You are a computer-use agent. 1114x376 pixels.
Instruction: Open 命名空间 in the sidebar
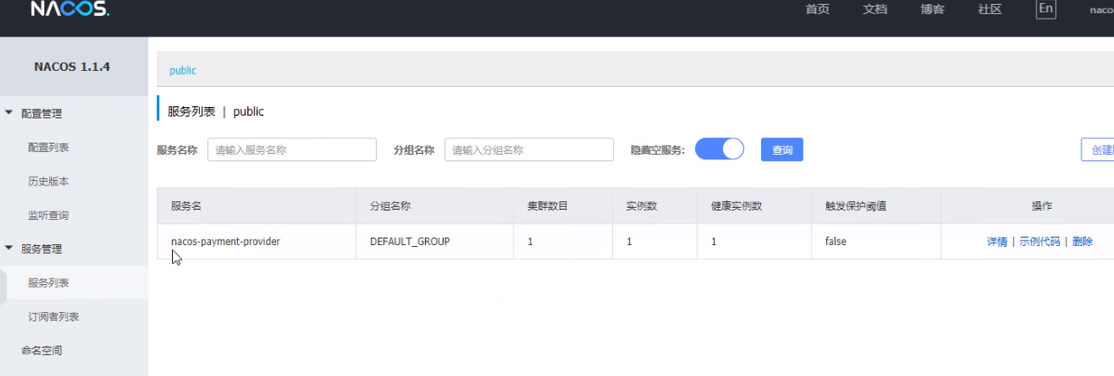(x=41, y=350)
